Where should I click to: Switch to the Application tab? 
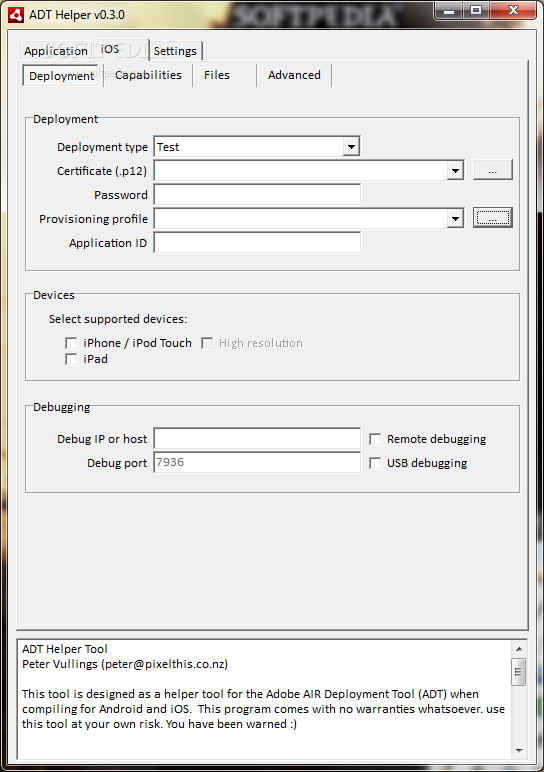coord(56,51)
